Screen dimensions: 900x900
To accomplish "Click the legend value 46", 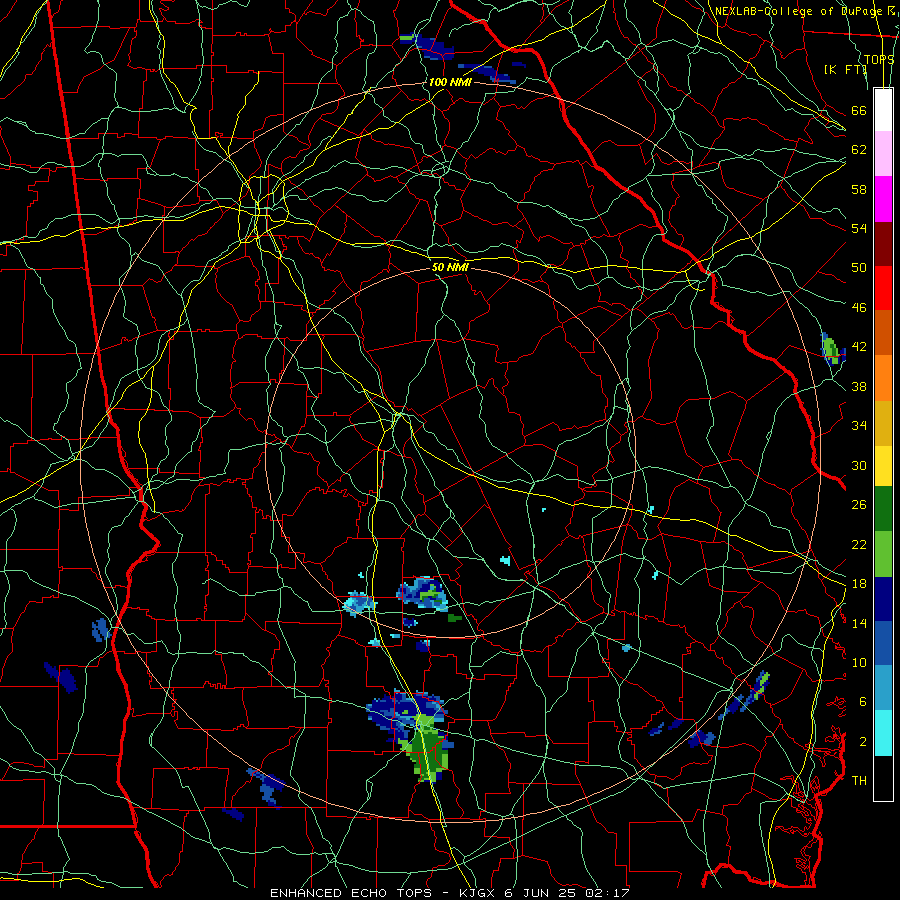I will 859,308.
